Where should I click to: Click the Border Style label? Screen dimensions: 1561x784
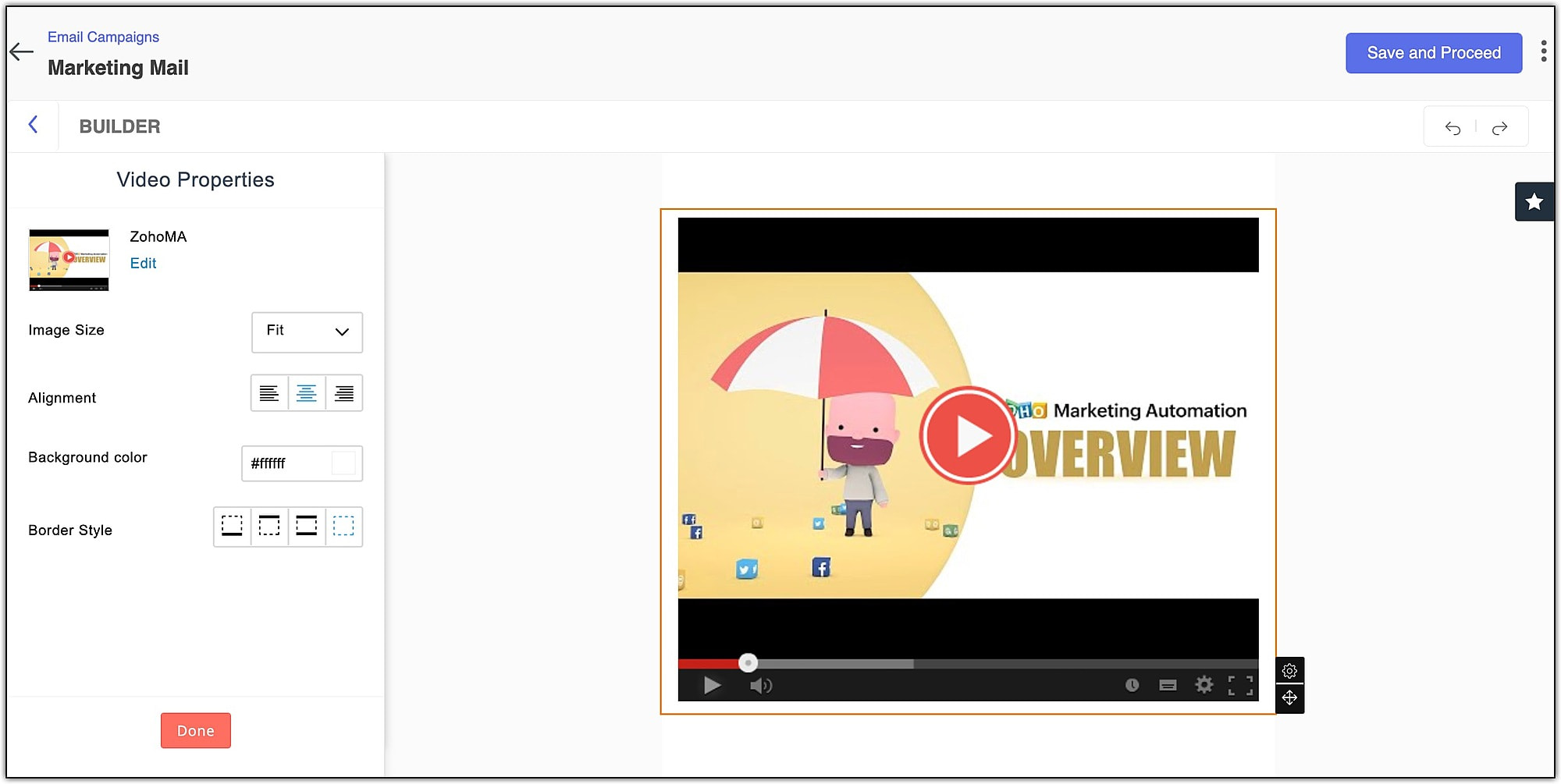(70, 530)
